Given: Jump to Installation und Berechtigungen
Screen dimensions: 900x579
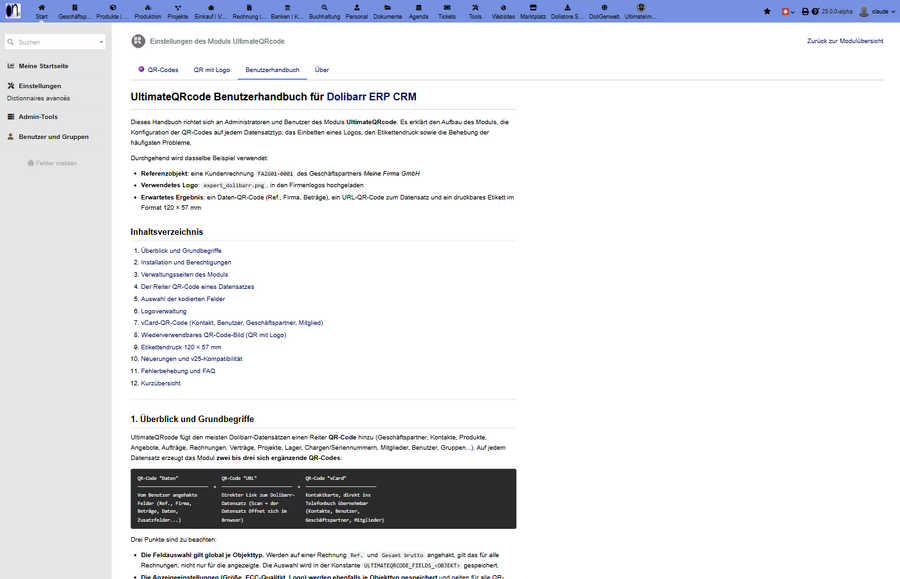Looking at the screenshot, I should 186,262.
